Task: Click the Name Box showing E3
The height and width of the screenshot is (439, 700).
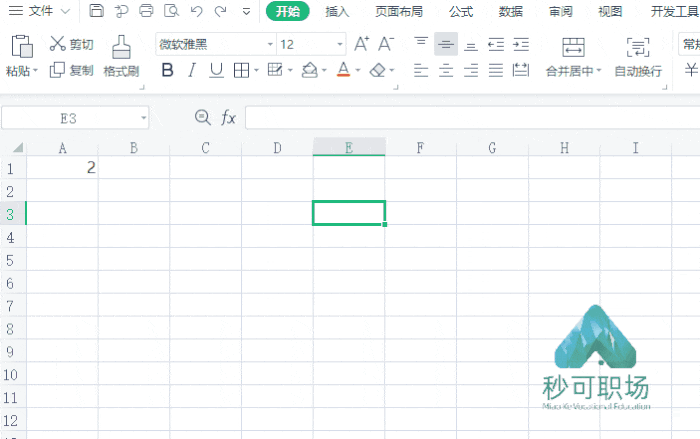Action: (x=75, y=118)
